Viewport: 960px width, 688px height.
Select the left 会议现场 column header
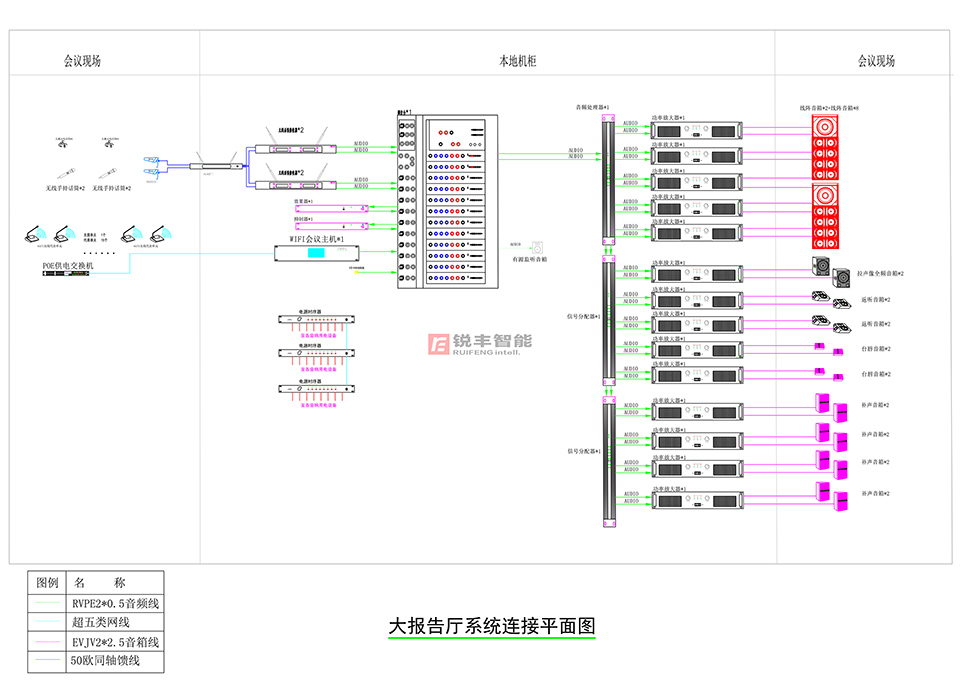click(x=82, y=61)
